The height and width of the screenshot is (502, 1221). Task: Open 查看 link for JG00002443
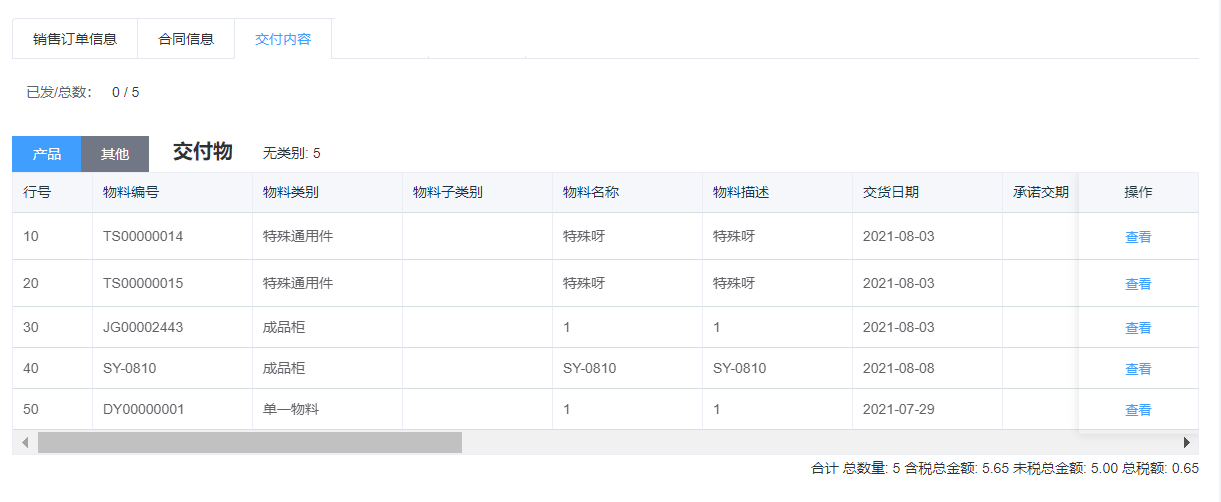pyautogui.click(x=1138, y=328)
